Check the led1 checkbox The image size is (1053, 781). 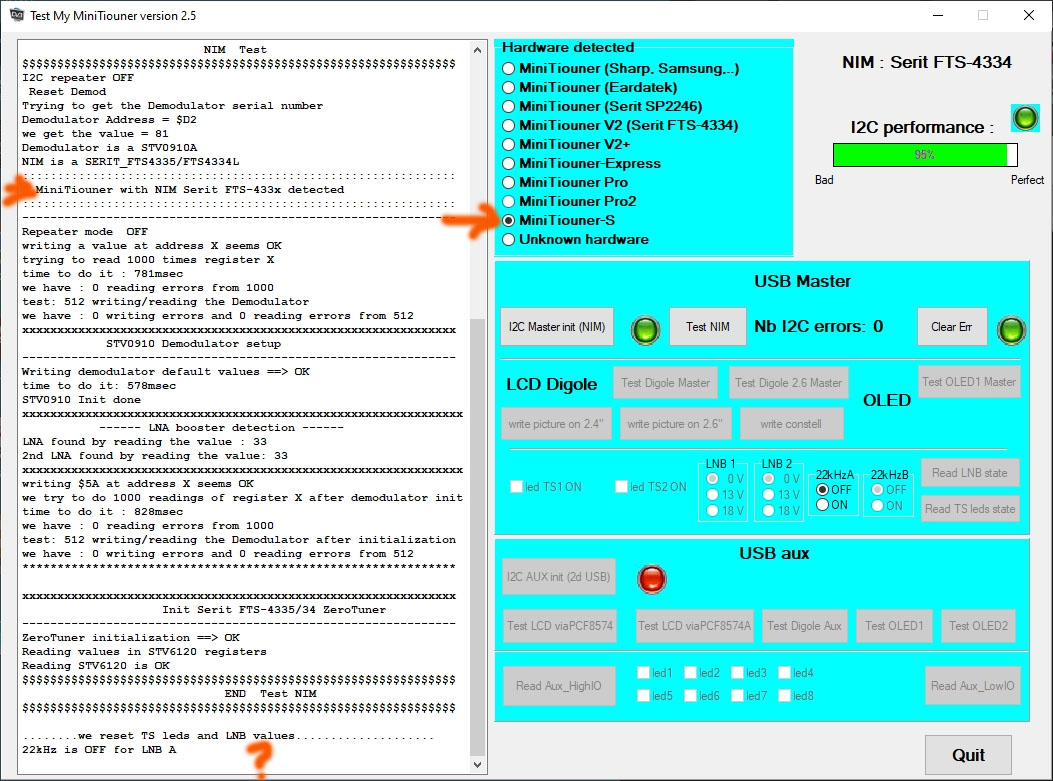pos(643,672)
